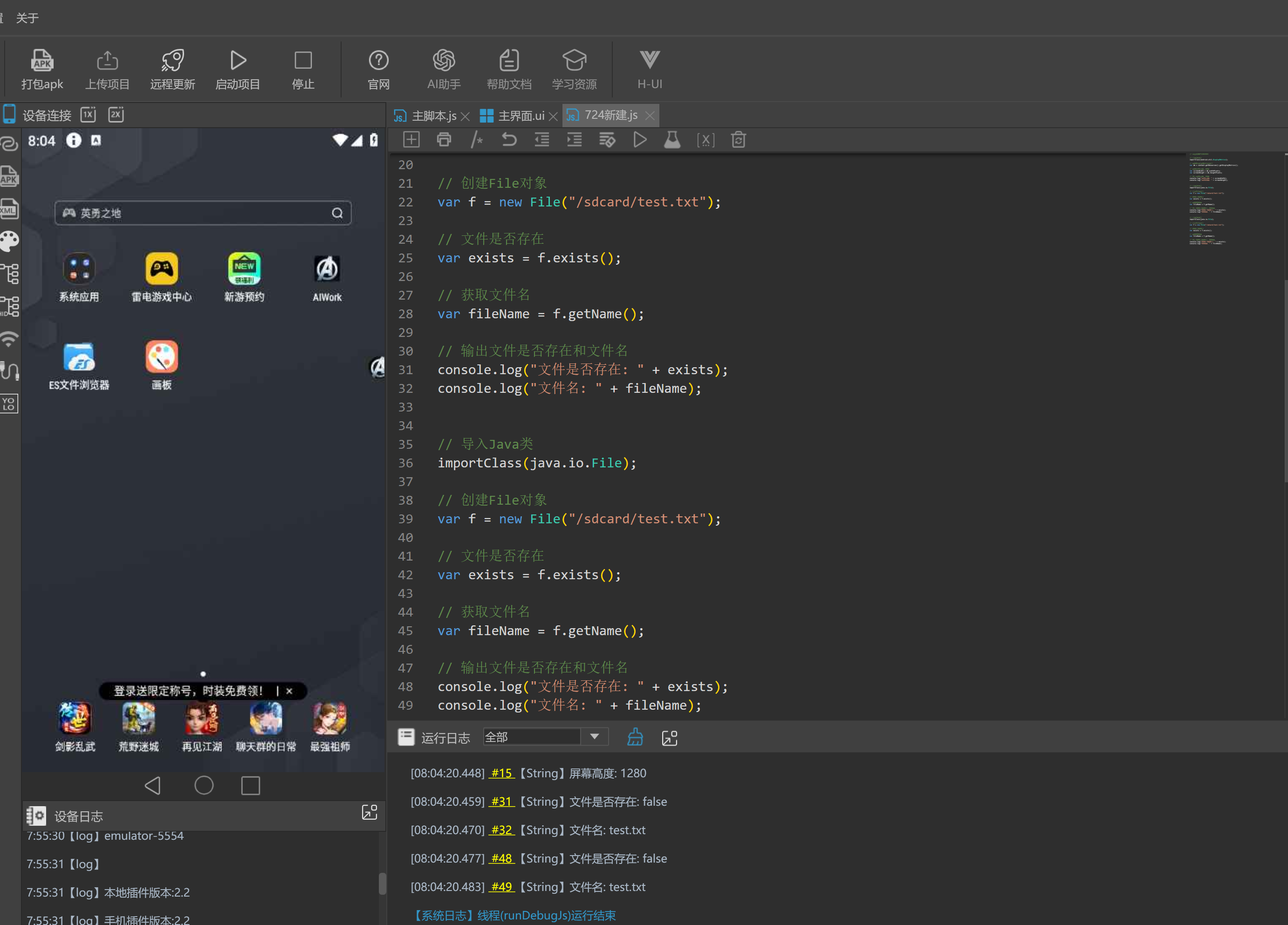This screenshot has width=1288, height=925.
Task: Dismiss the 登录送限定称号 banner
Action: click(x=289, y=691)
